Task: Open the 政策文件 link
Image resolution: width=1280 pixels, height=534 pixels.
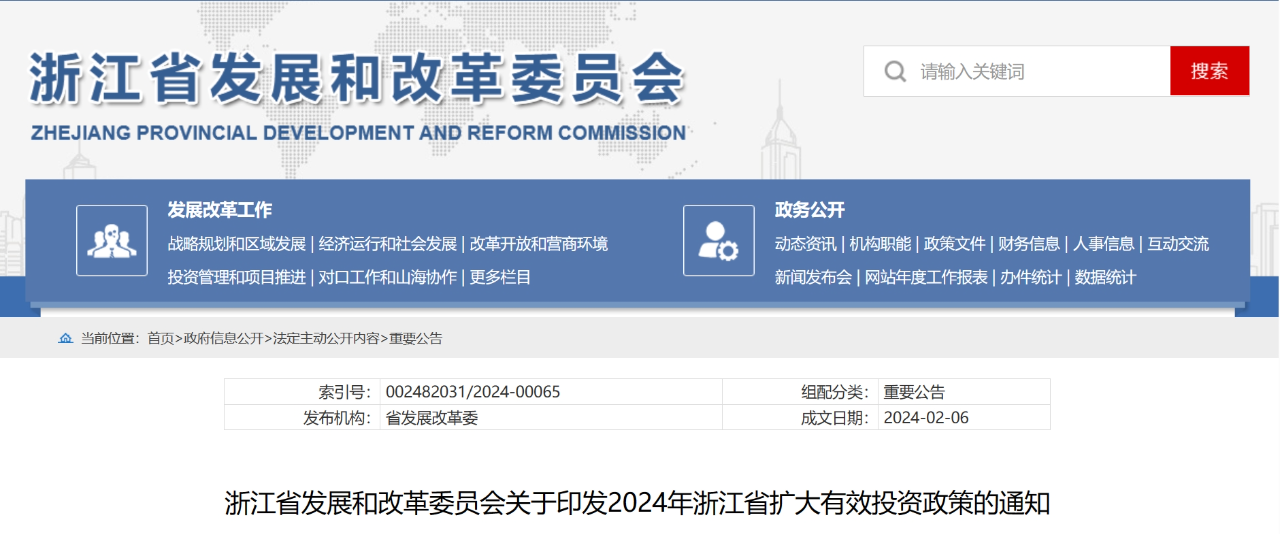Action: 954,244
